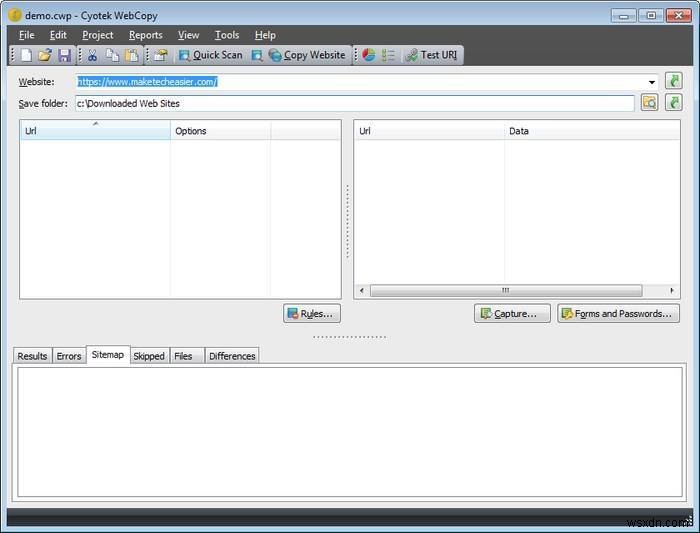Screen dimensions: 700x533
Task: Click the scan icon before Copy Website
Action: pyautogui.click(x=257, y=55)
